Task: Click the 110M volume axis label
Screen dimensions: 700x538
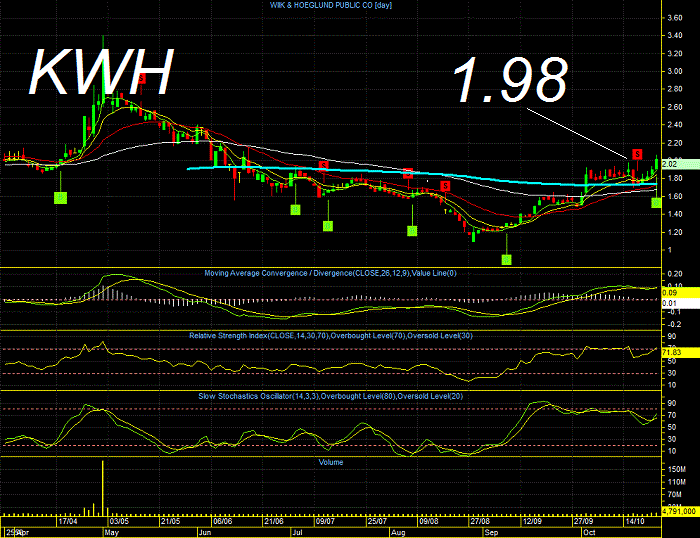Action: pyautogui.click(x=676, y=482)
